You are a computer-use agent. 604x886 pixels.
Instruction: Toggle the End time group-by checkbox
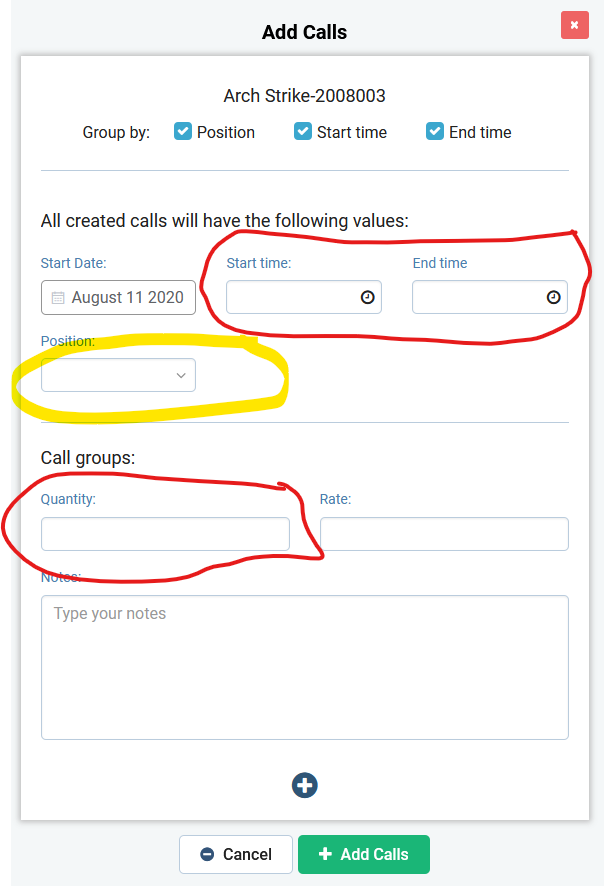click(x=435, y=132)
